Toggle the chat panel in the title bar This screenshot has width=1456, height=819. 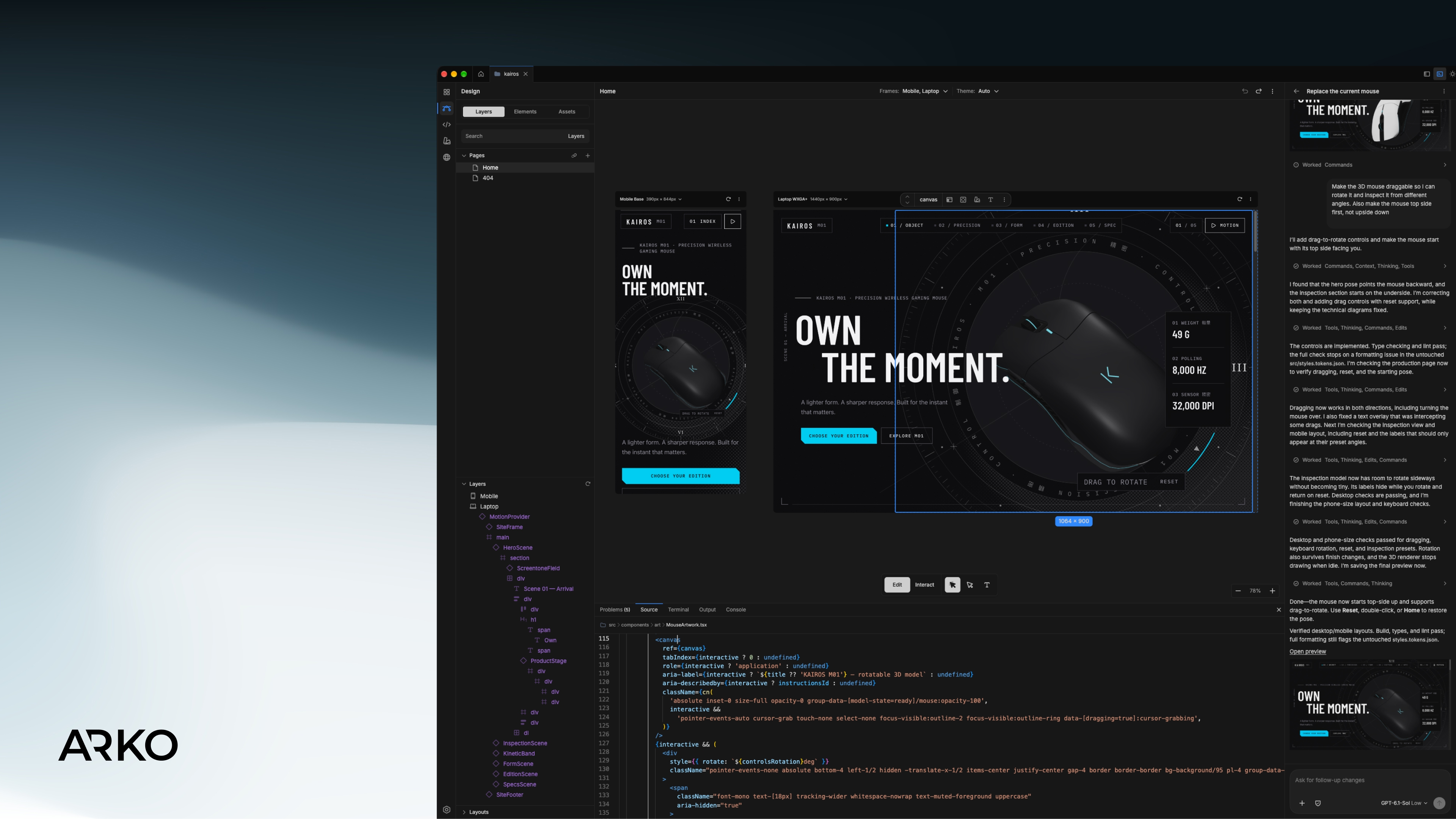coord(1440,74)
